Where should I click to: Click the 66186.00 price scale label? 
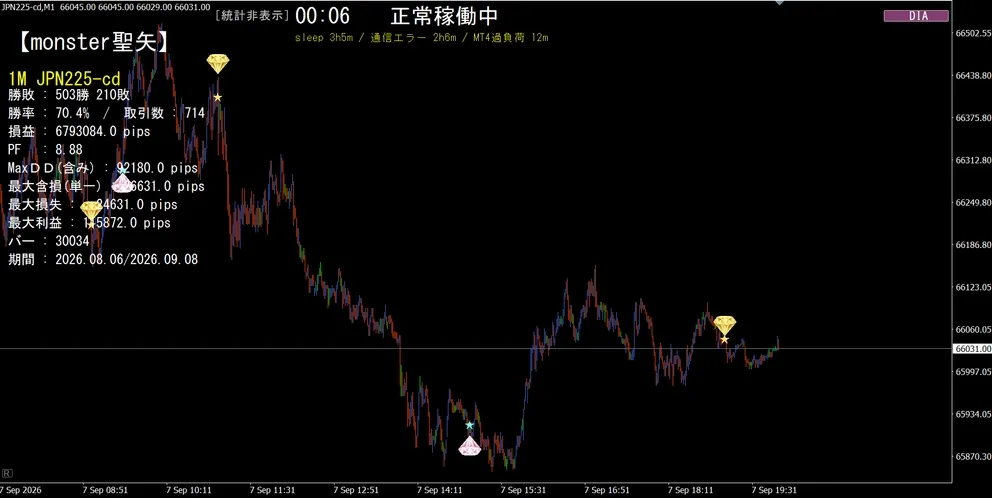click(972, 245)
